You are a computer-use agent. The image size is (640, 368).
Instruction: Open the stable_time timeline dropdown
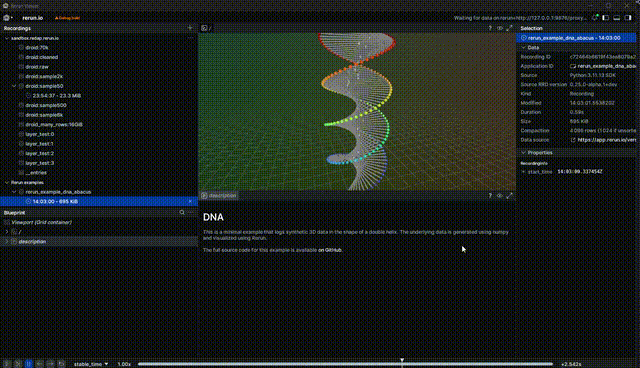(91, 364)
